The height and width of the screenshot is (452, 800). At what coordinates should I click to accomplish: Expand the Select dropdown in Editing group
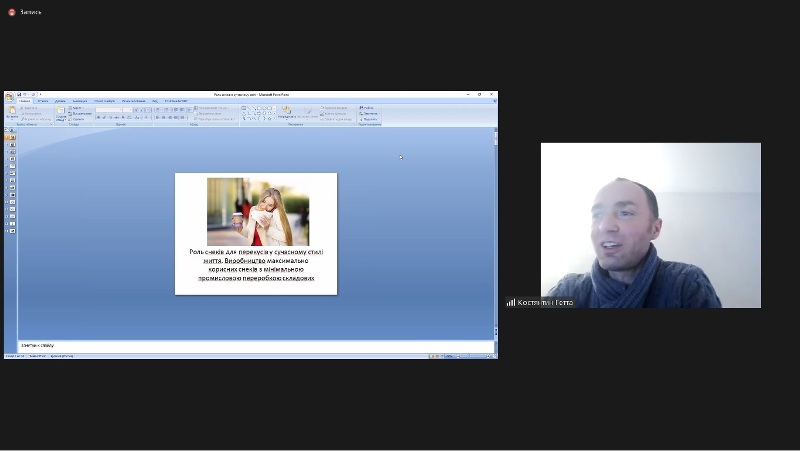click(369, 119)
